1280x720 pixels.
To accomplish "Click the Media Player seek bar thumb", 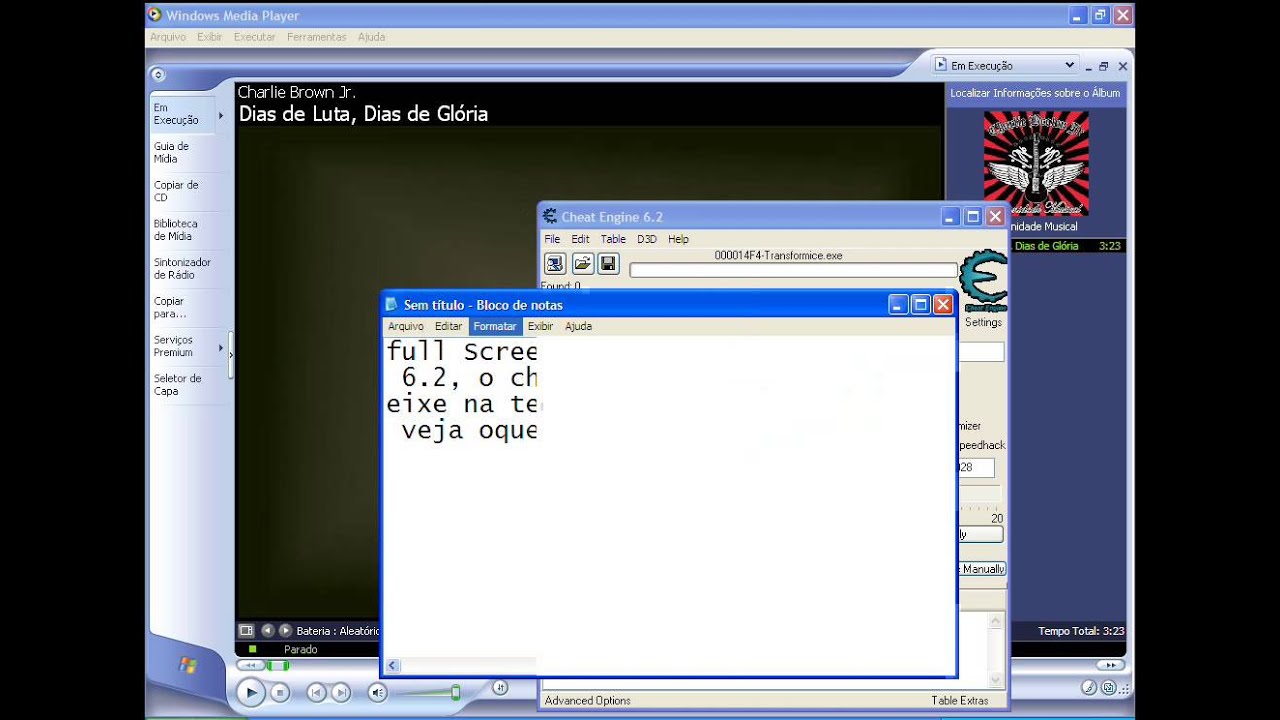I will 278,665.
